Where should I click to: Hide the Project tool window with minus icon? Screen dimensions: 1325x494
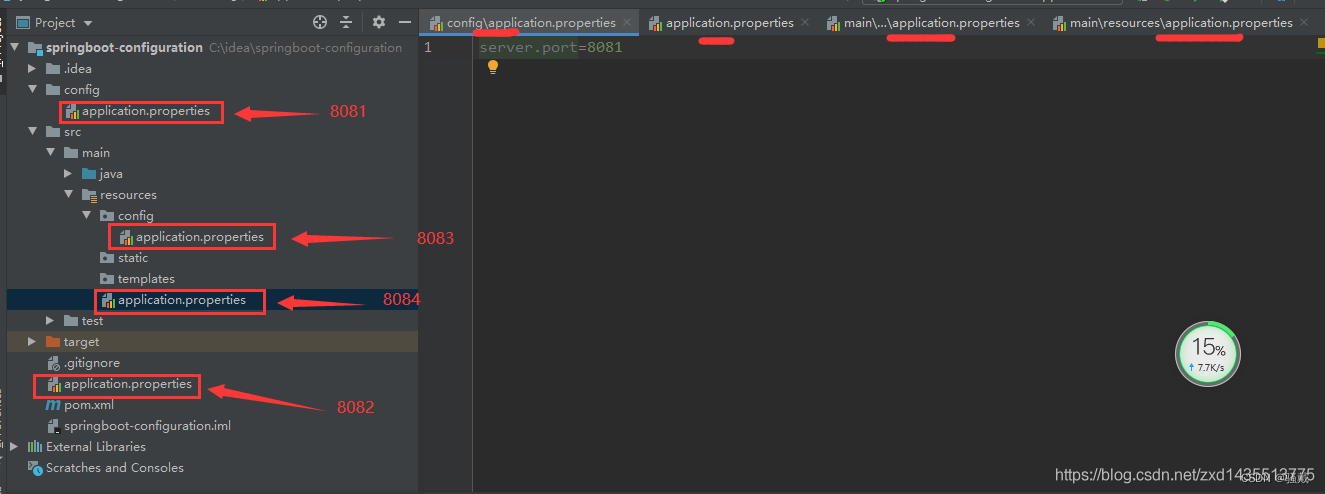404,22
